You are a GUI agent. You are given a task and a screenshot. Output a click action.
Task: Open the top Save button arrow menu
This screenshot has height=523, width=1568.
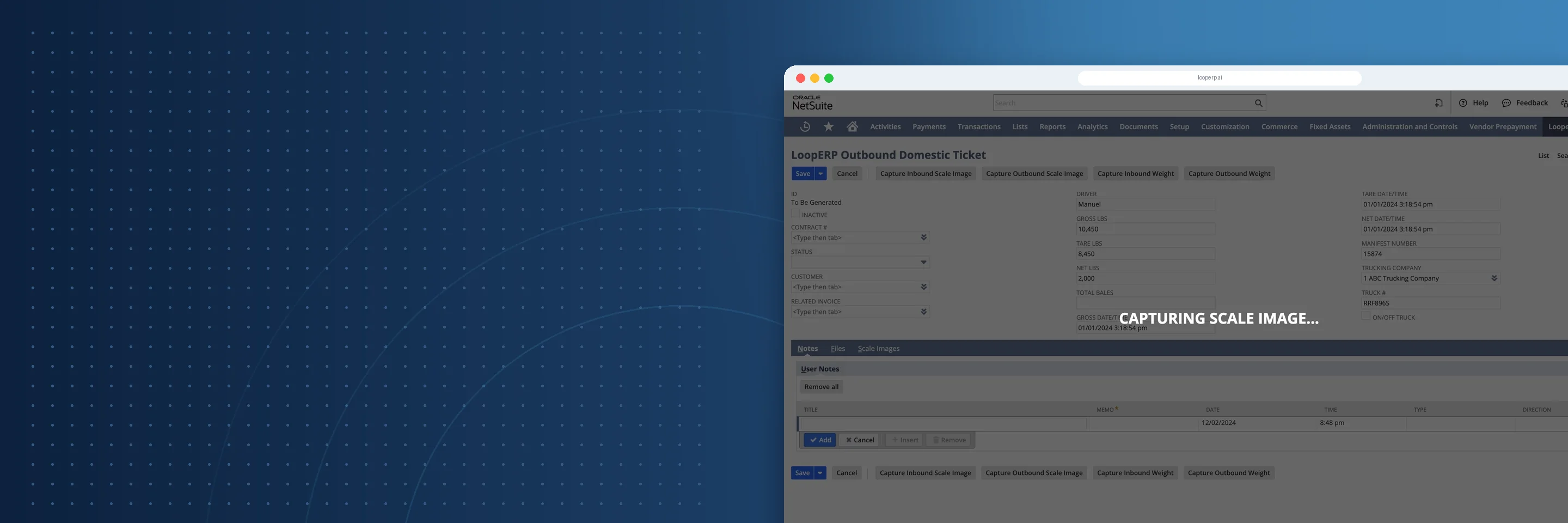(820, 174)
